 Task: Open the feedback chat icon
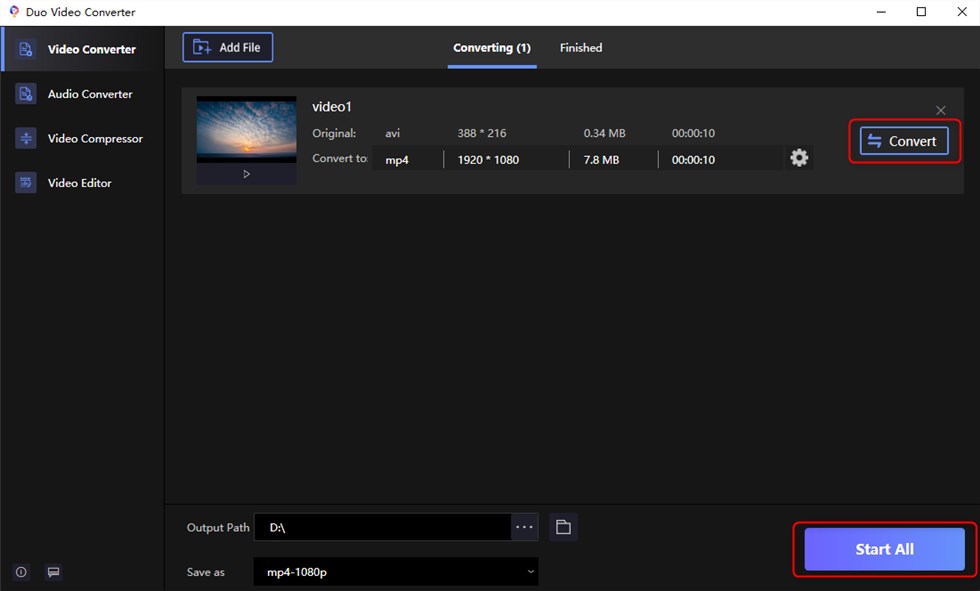tap(54, 572)
